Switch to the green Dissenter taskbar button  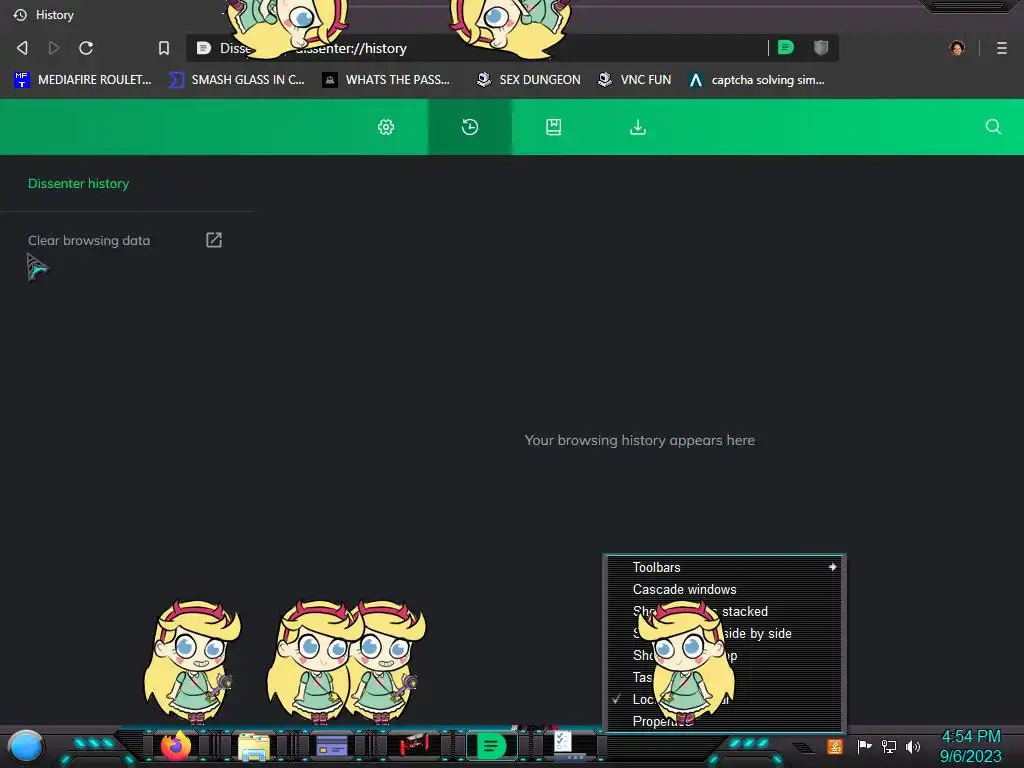[491, 745]
